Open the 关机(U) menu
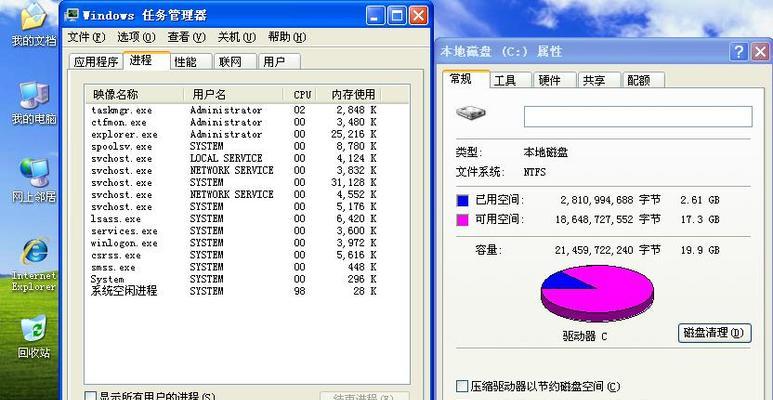Screen dimensions: 773x400 (237, 37)
